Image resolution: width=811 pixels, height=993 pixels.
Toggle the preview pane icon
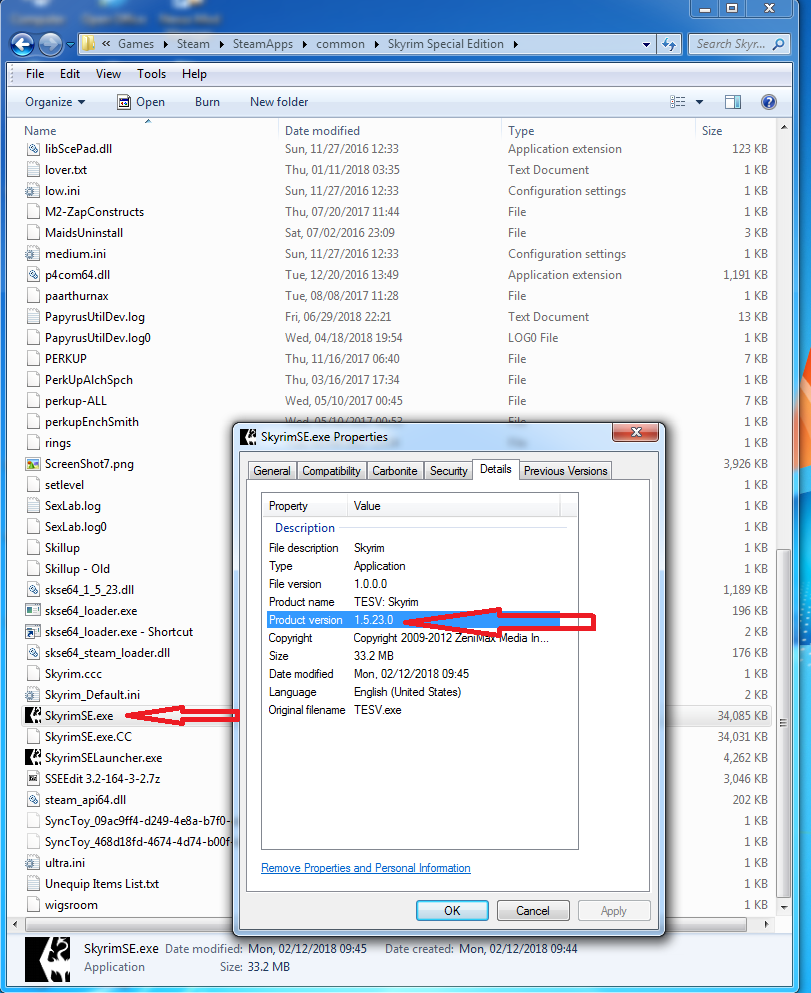tap(732, 102)
